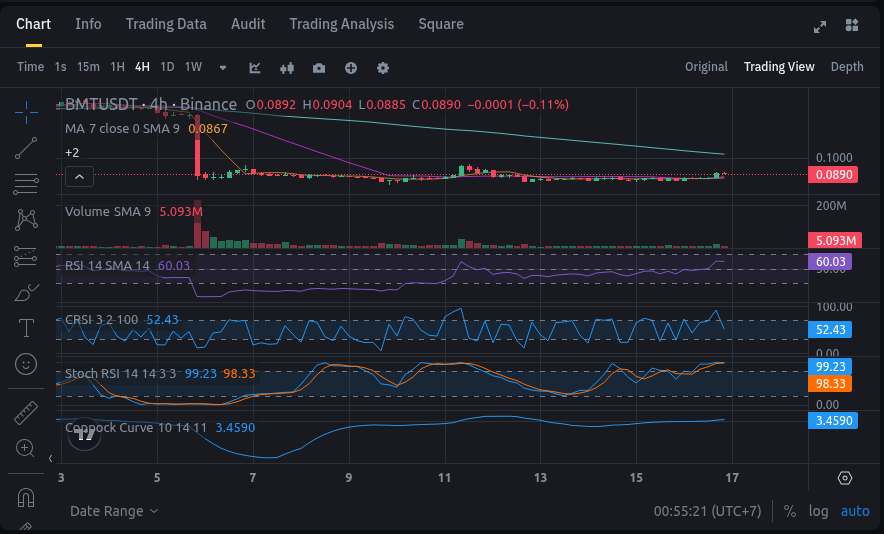Image resolution: width=884 pixels, height=534 pixels.
Task: Select the text annotation tool
Action: point(27,328)
